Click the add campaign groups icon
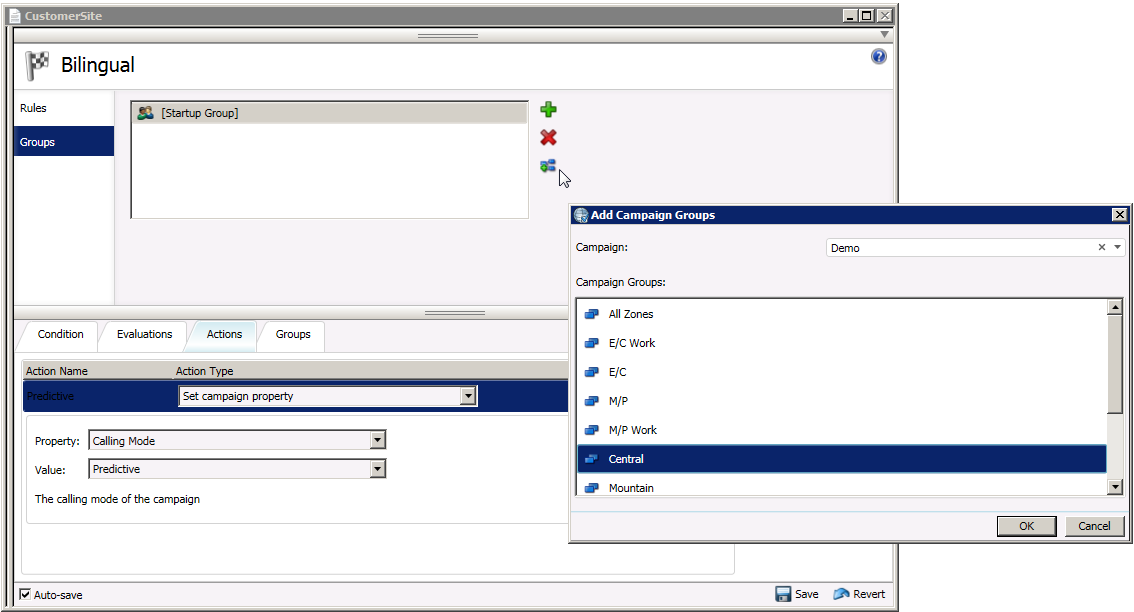This screenshot has width=1134, height=612. point(548,167)
